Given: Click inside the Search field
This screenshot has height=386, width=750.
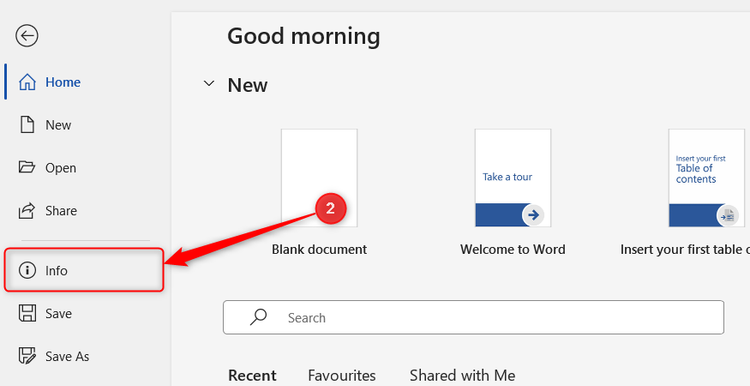Looking at the screenshot, I should pyautogui.click(x=474, y=317).
